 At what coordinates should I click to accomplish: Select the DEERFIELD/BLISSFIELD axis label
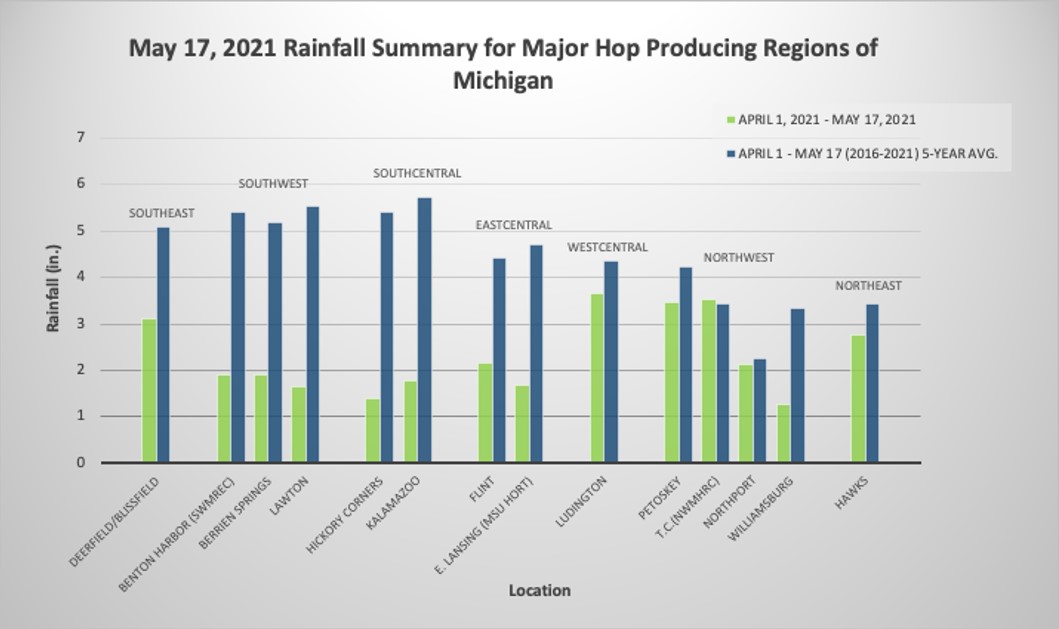[x=114, y=522]
